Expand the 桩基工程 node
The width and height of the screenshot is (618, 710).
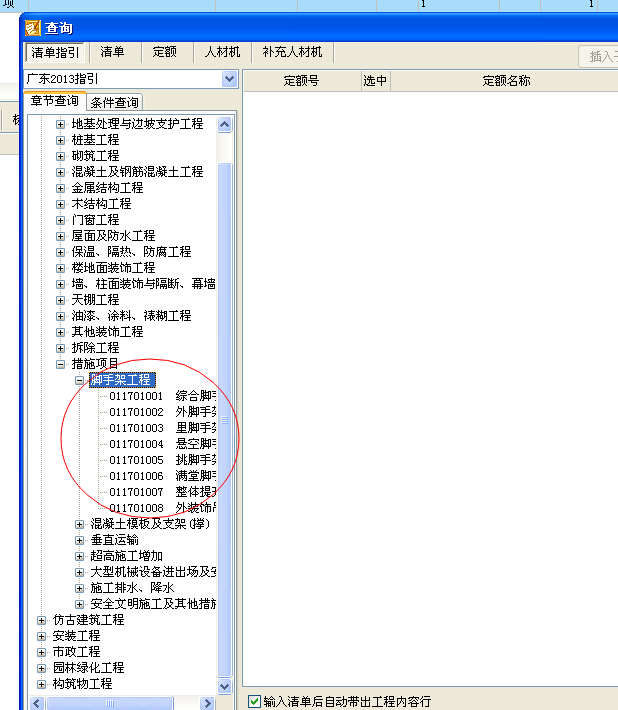(60, 140)
